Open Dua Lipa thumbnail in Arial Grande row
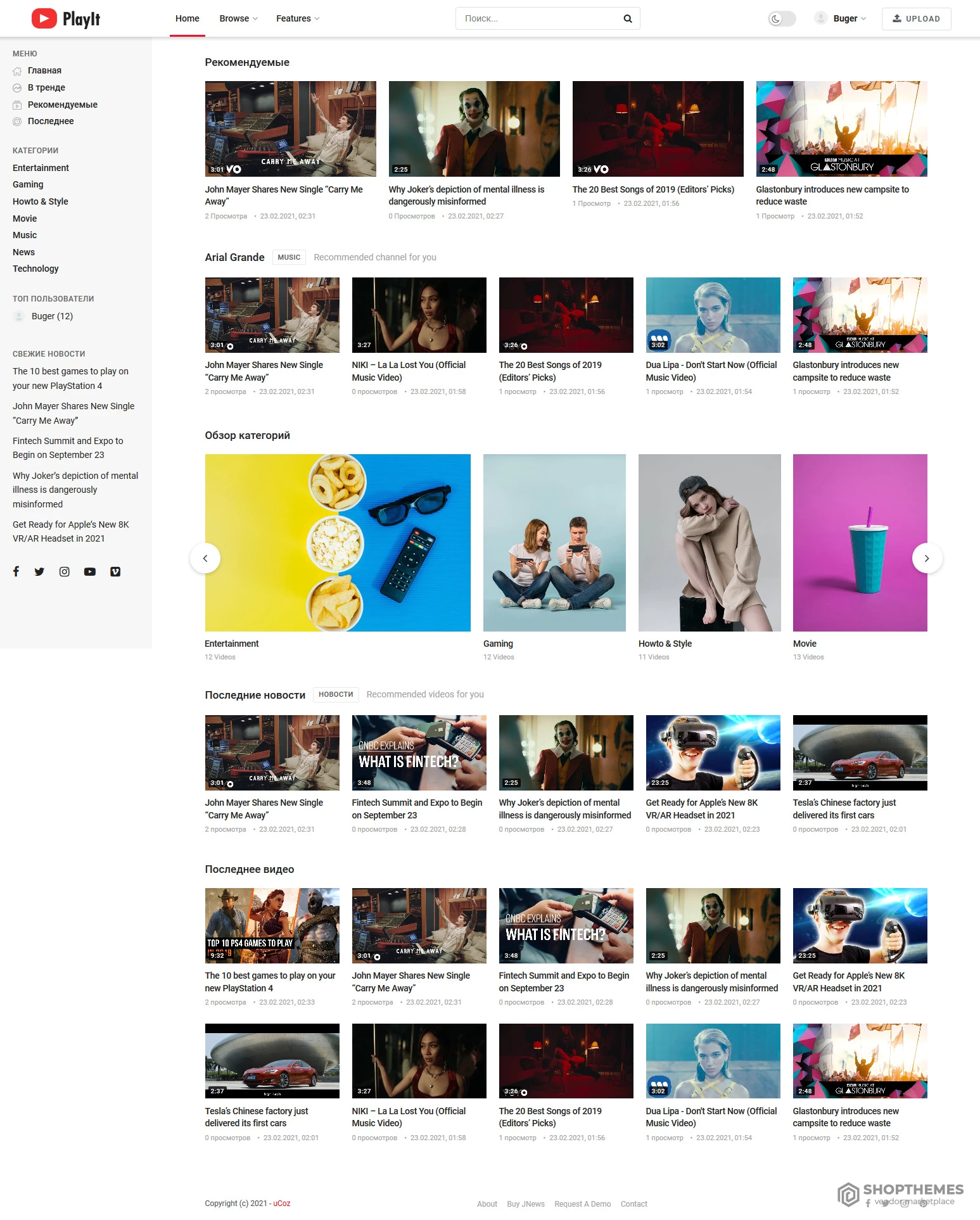 point(713,315)
